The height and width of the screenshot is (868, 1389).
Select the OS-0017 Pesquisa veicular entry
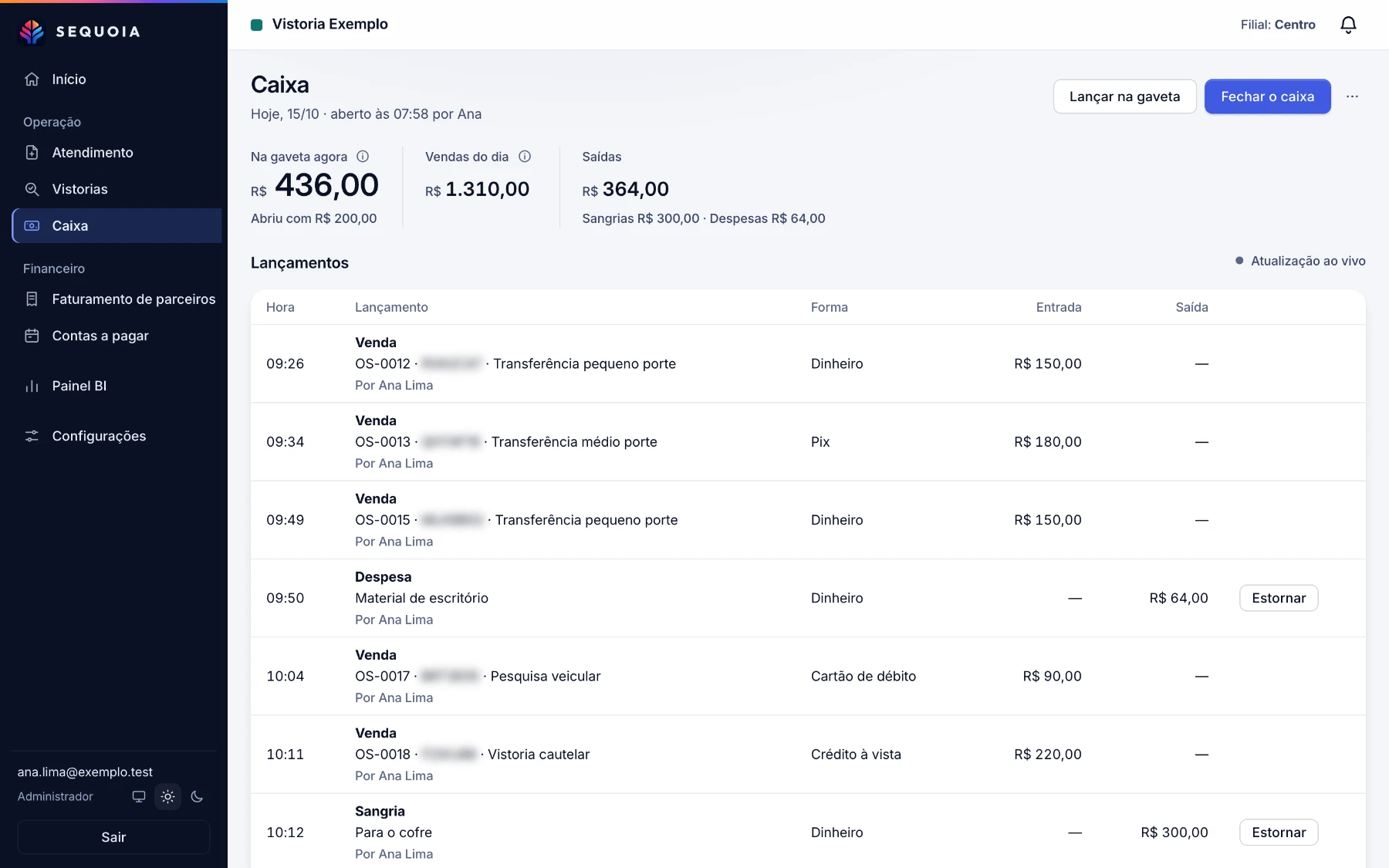(478, 676)
